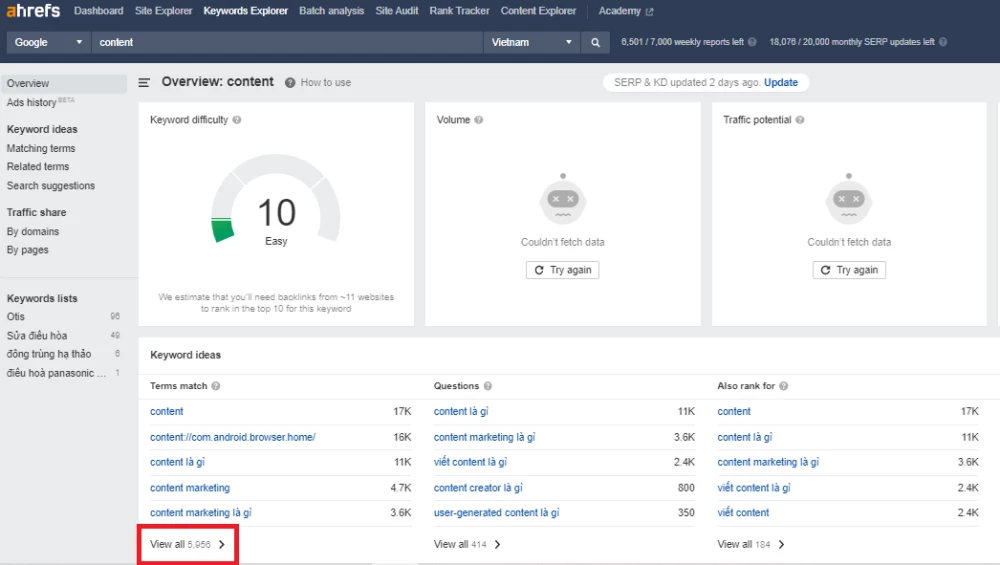
Task: Click the Questions info icon
Action: [x=488, y=386]
